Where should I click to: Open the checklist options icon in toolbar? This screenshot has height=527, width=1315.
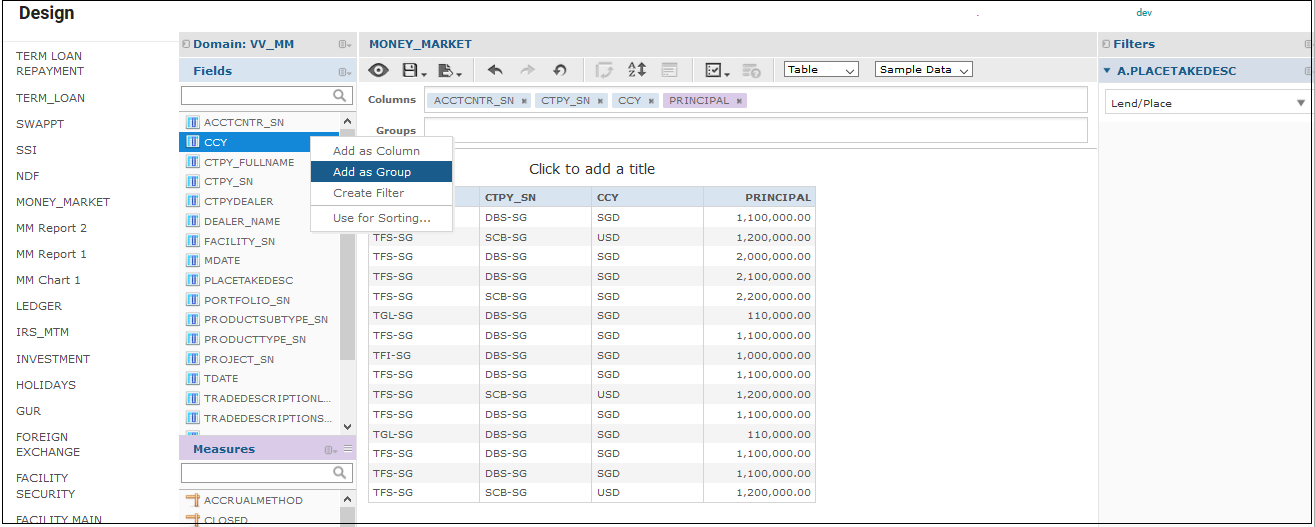click(x=716, y=70)
